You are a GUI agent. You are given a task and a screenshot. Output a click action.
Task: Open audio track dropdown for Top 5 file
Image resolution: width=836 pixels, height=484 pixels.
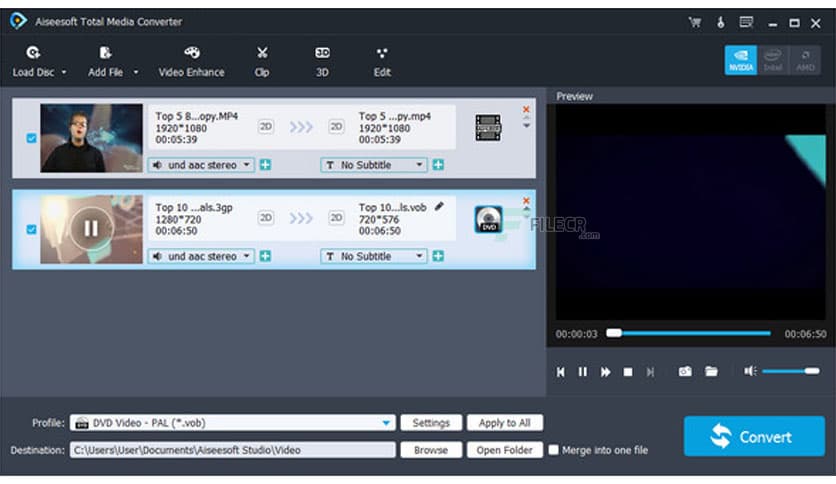tap(201, 165)
